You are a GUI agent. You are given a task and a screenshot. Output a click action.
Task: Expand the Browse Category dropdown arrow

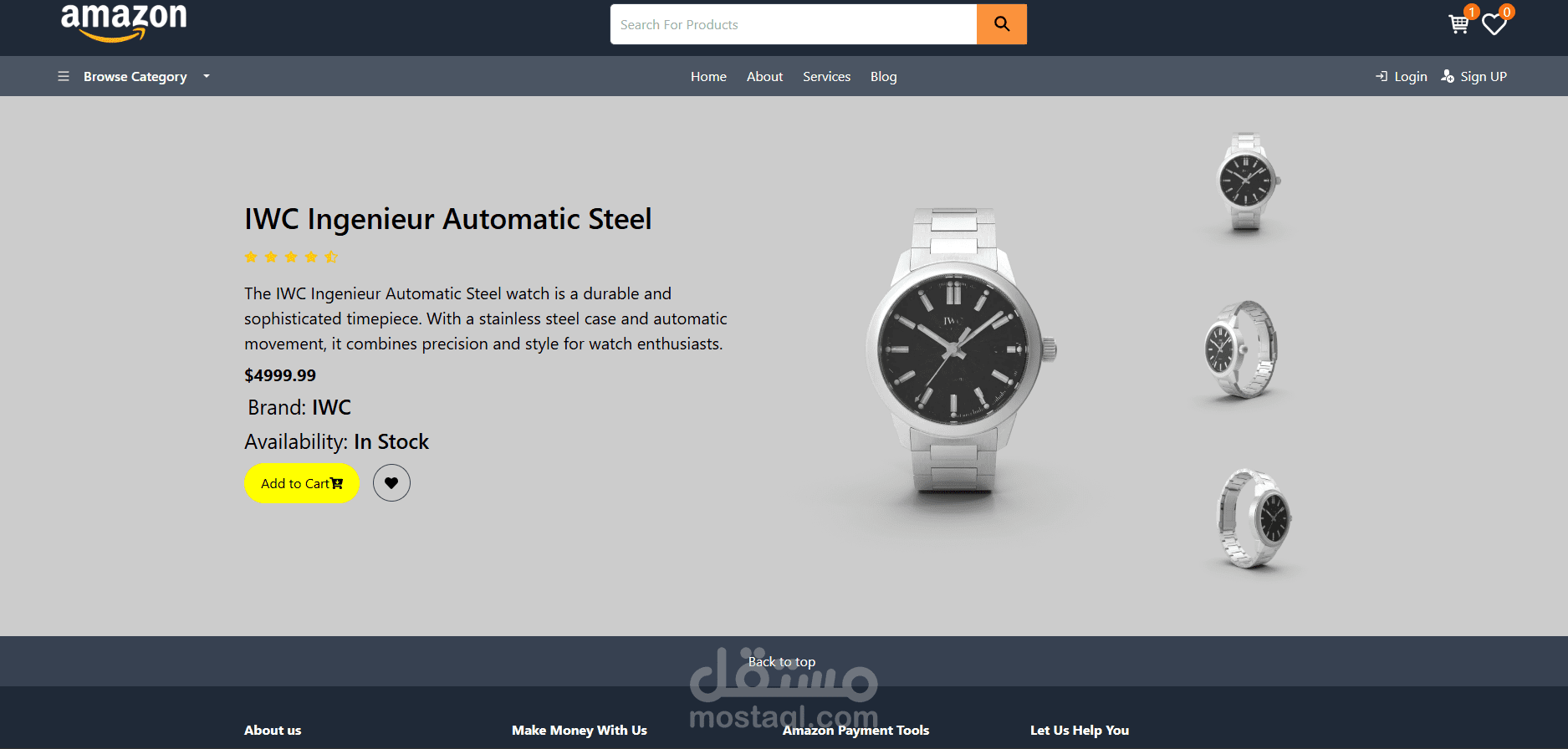click(x=207, y=76)
